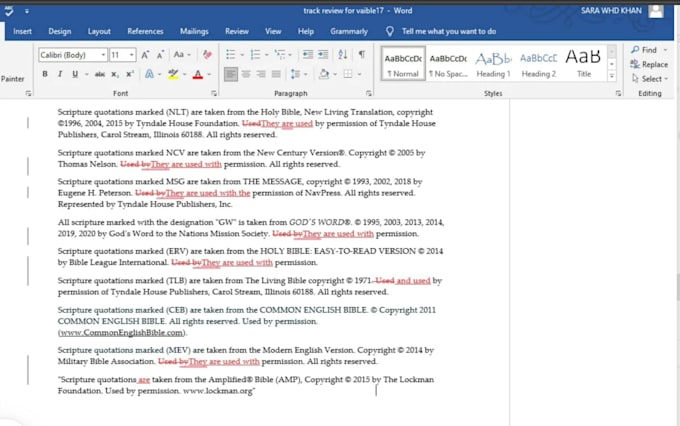Image resolution: width=680 pixels, height=426 pixels.
Task: Open the Insert tab
Action: click(22, 31)
